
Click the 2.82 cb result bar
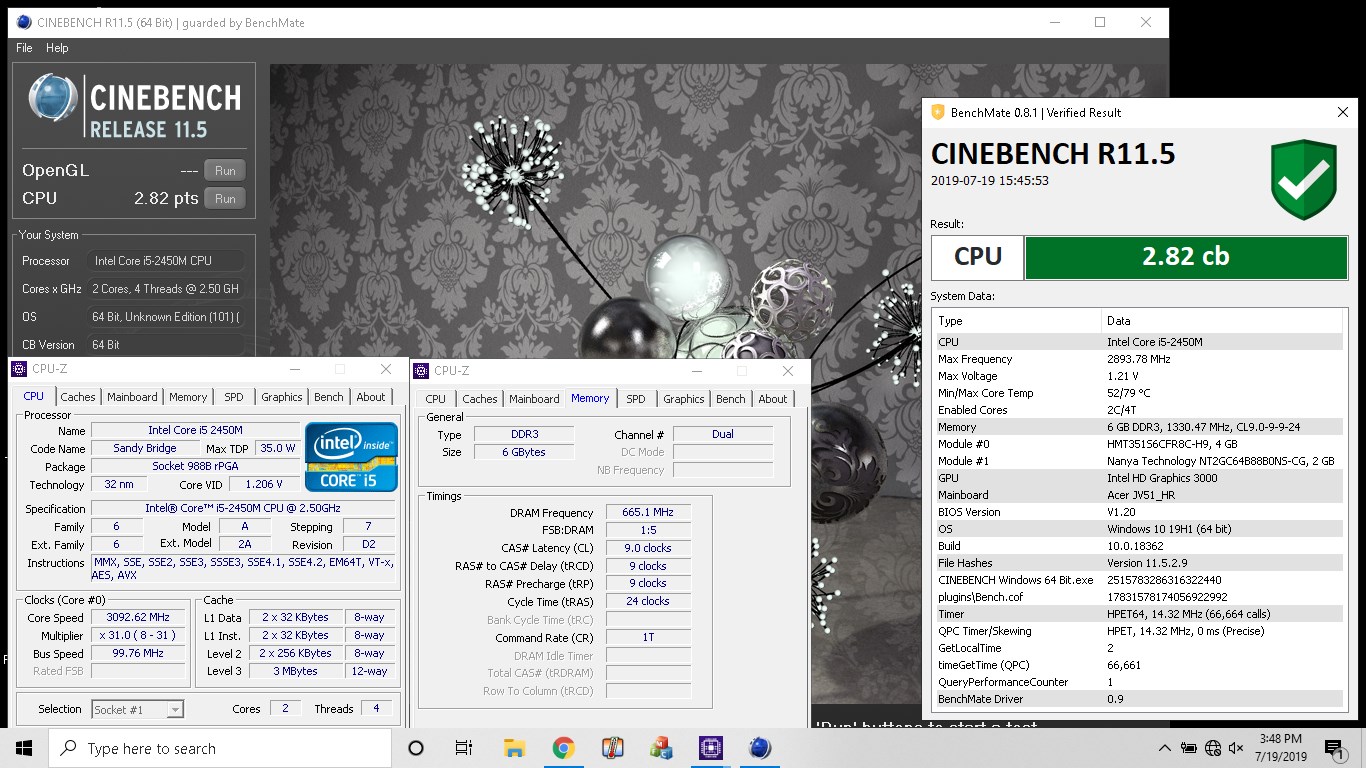[x=1186, y=257]
